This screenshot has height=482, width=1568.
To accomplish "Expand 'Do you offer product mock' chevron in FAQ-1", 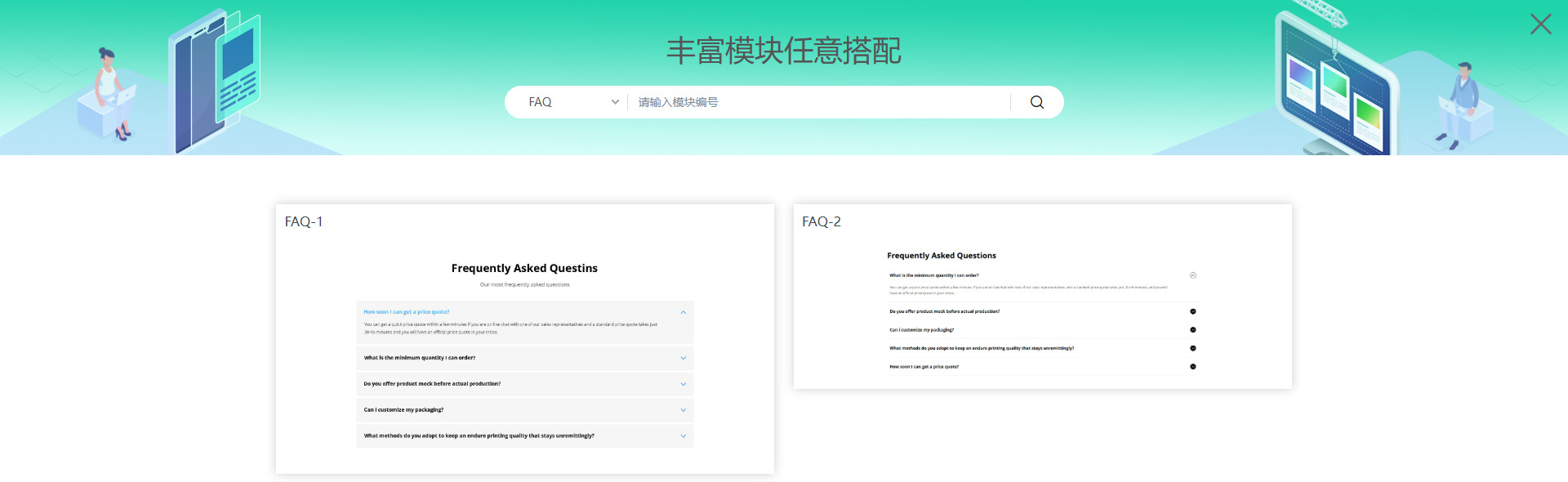I will pyautogui.click(x=683, y=384).
